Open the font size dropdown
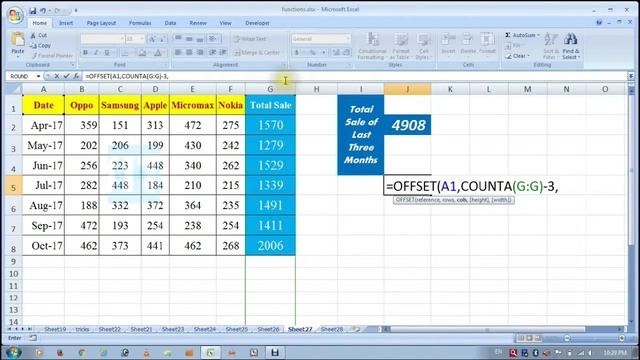The image size is (640, 360). (x=142, y=39)
